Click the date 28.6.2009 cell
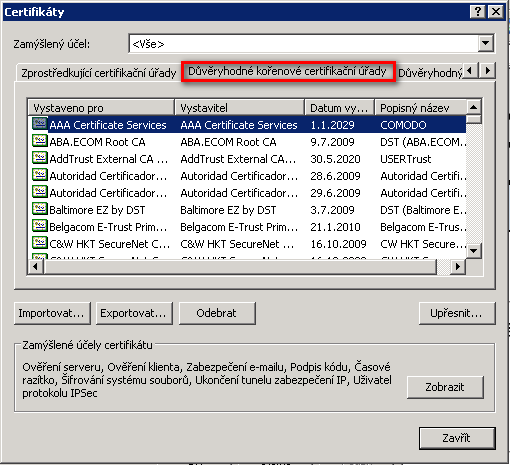The height and width of the screenshot is (465, 510). click(x=335, y=176)
